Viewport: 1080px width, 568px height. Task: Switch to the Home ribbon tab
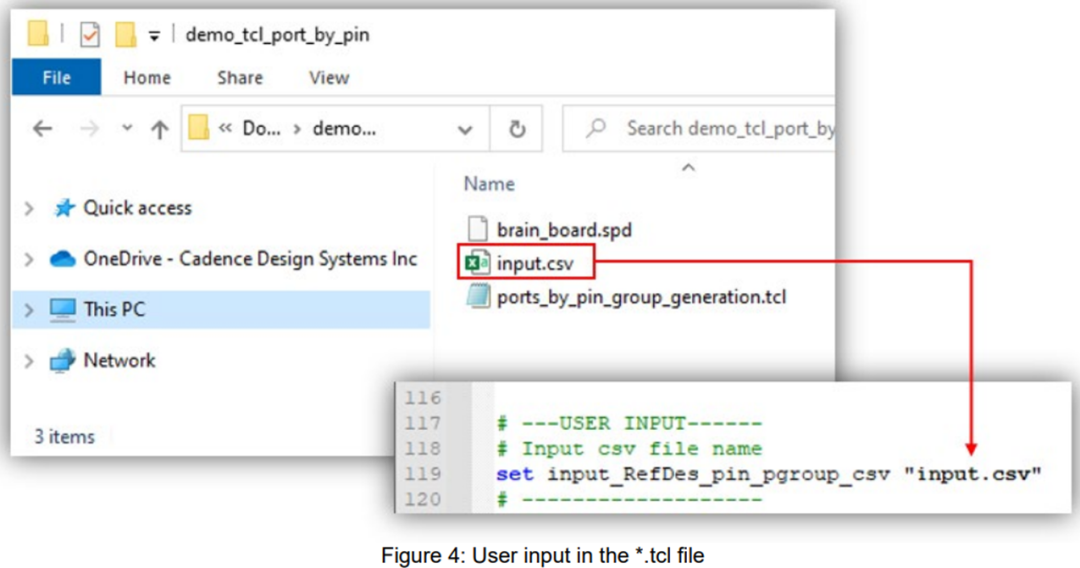pos(147,78)
